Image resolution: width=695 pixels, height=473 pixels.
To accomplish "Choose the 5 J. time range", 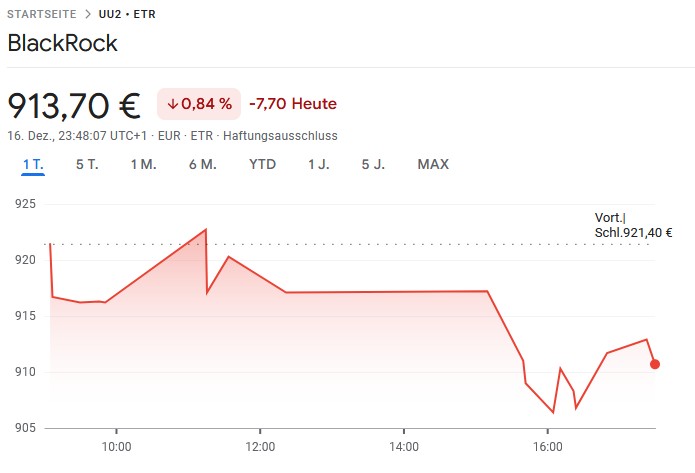I will [x=373, y=164].
